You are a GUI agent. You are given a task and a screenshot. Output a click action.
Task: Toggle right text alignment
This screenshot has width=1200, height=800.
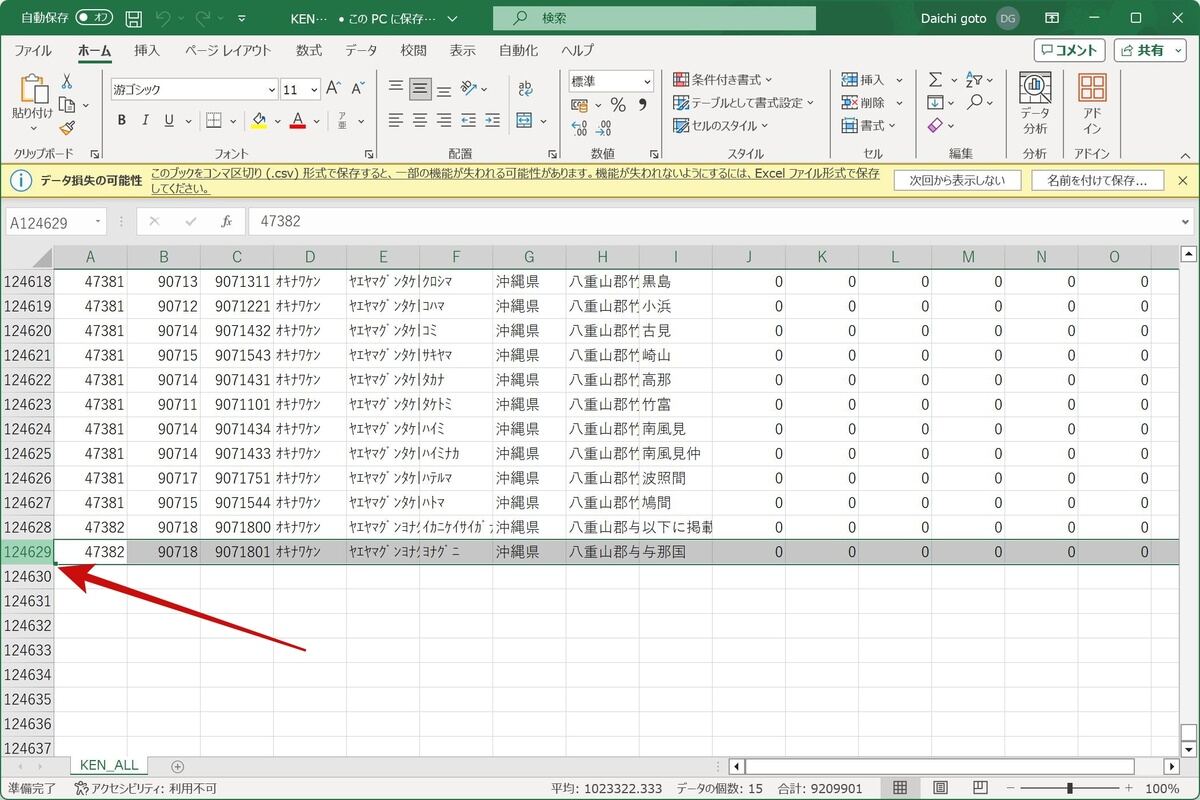click(x=444, y=121)
